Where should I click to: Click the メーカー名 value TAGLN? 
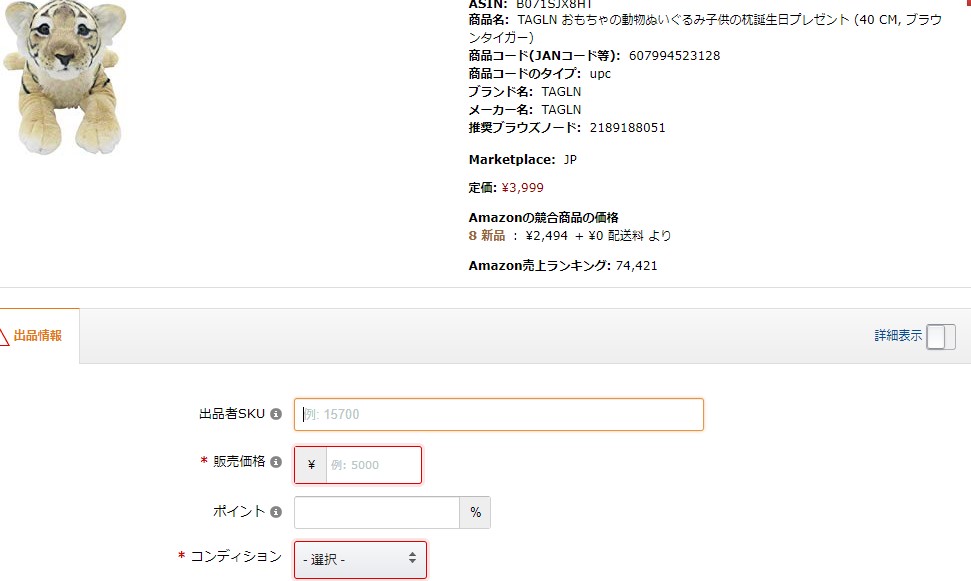coord(561,110)
